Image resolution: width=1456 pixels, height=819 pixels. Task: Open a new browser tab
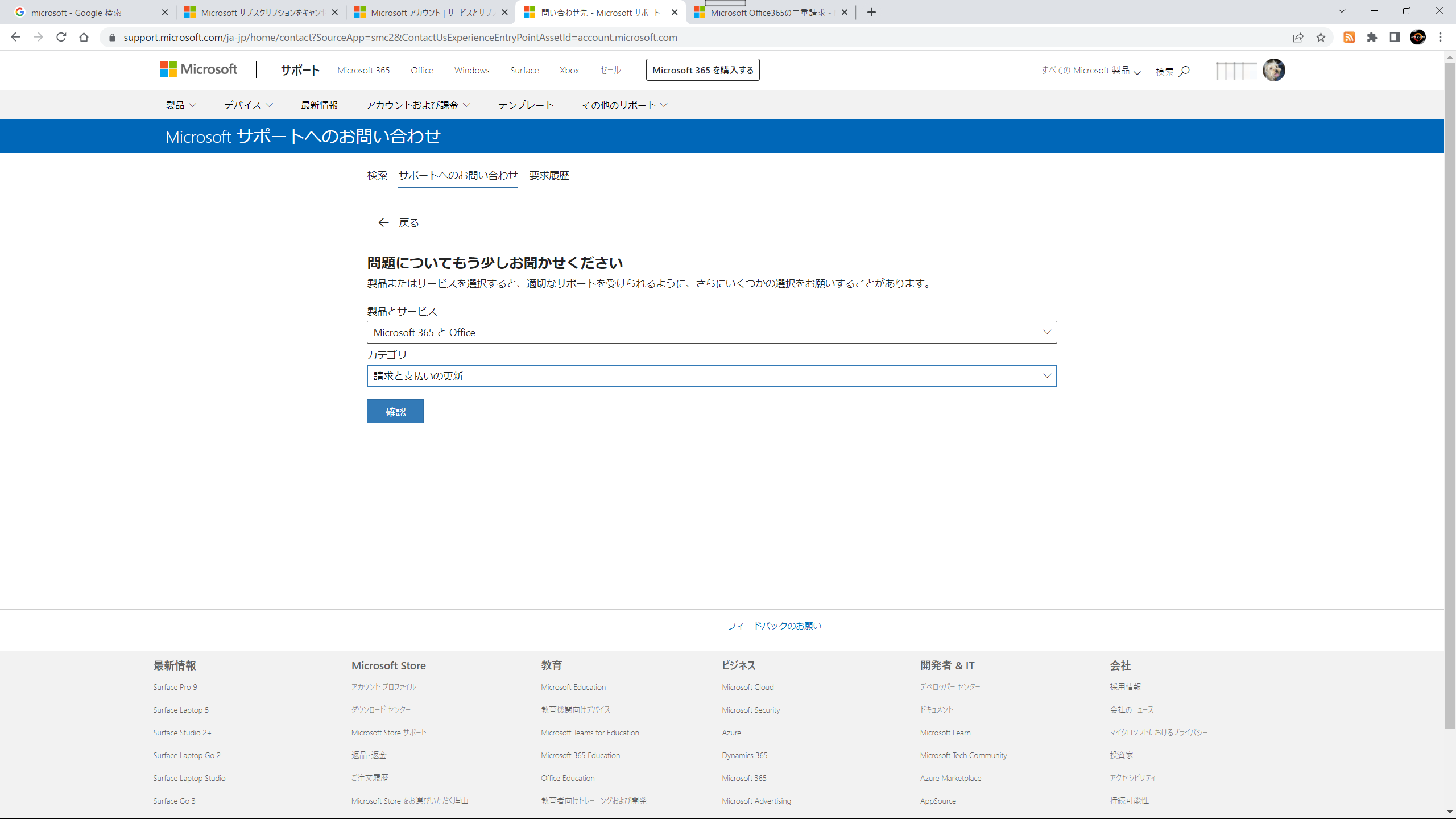pos(872,12)
